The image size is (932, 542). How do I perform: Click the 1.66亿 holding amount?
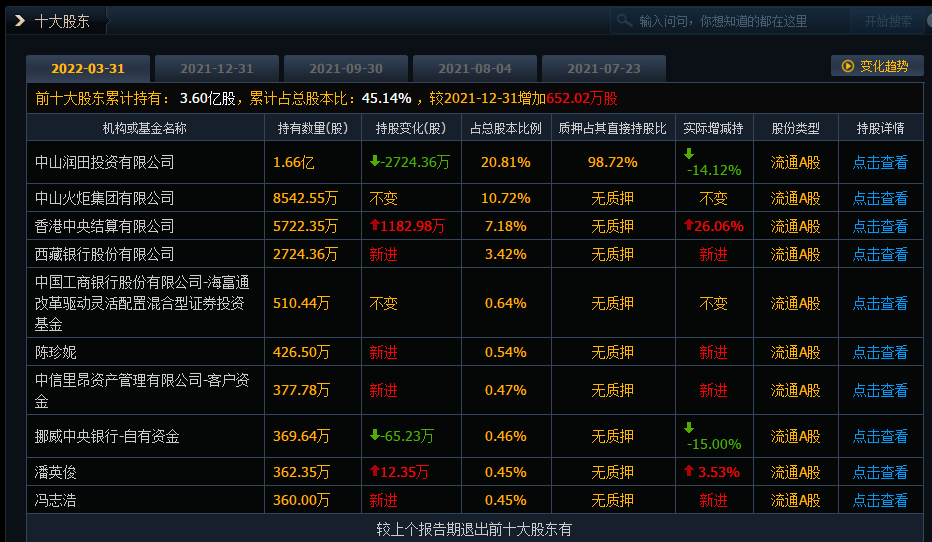click(293, 162)
